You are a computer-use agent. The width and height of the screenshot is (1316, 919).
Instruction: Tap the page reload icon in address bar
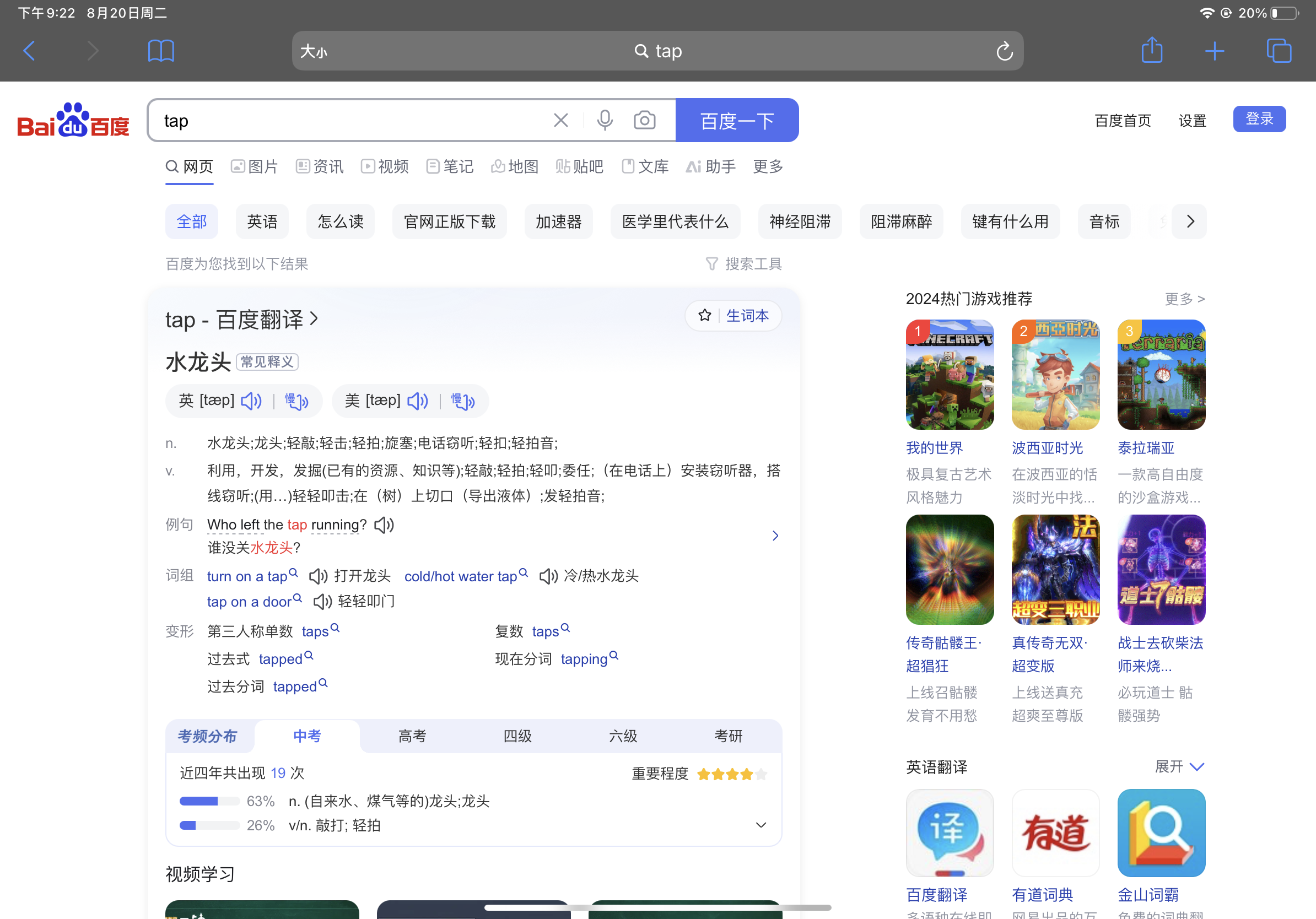pyautogui.click(x=1004, y=51)
